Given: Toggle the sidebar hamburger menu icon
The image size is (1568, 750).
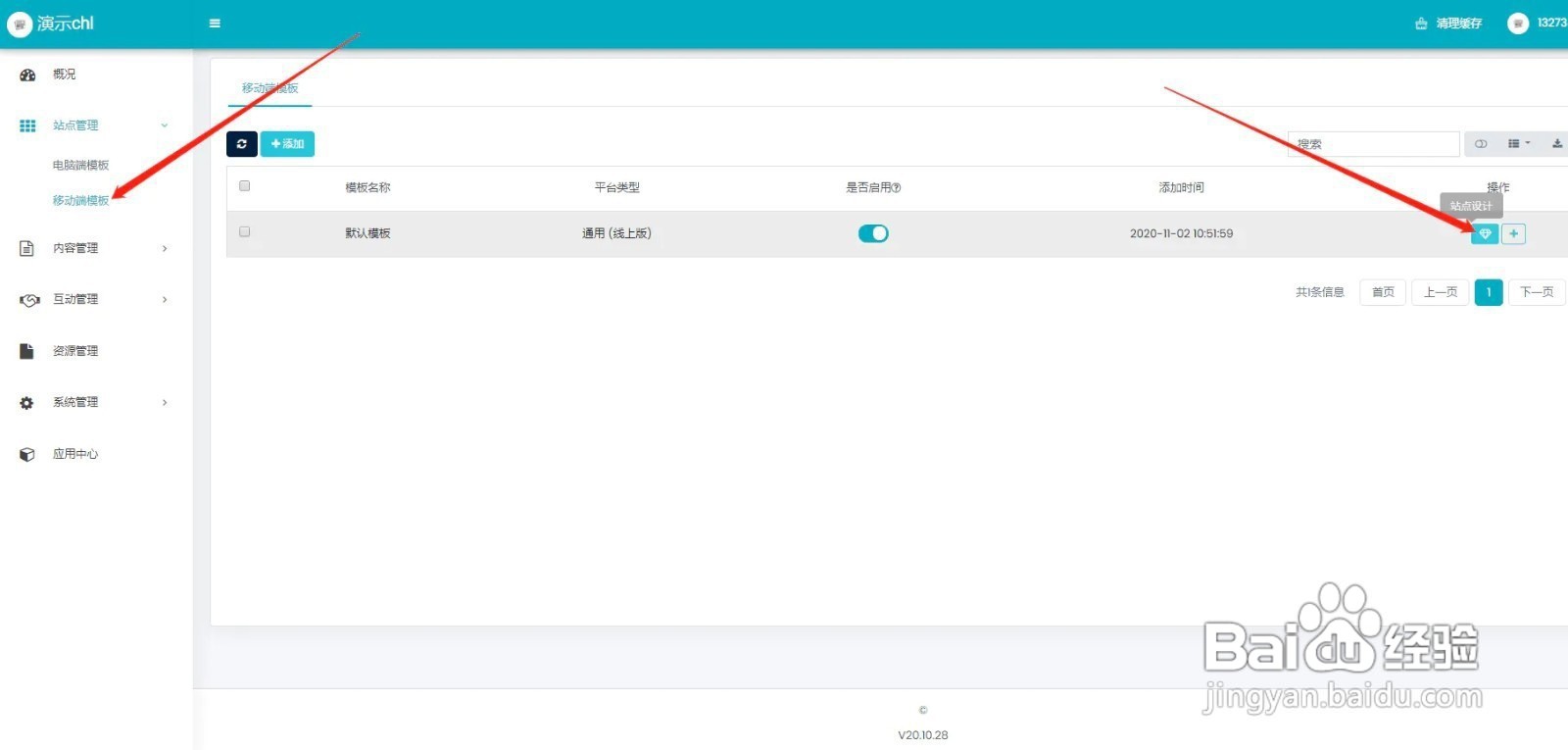Looking at the screenshot, I should coord(215,24).
